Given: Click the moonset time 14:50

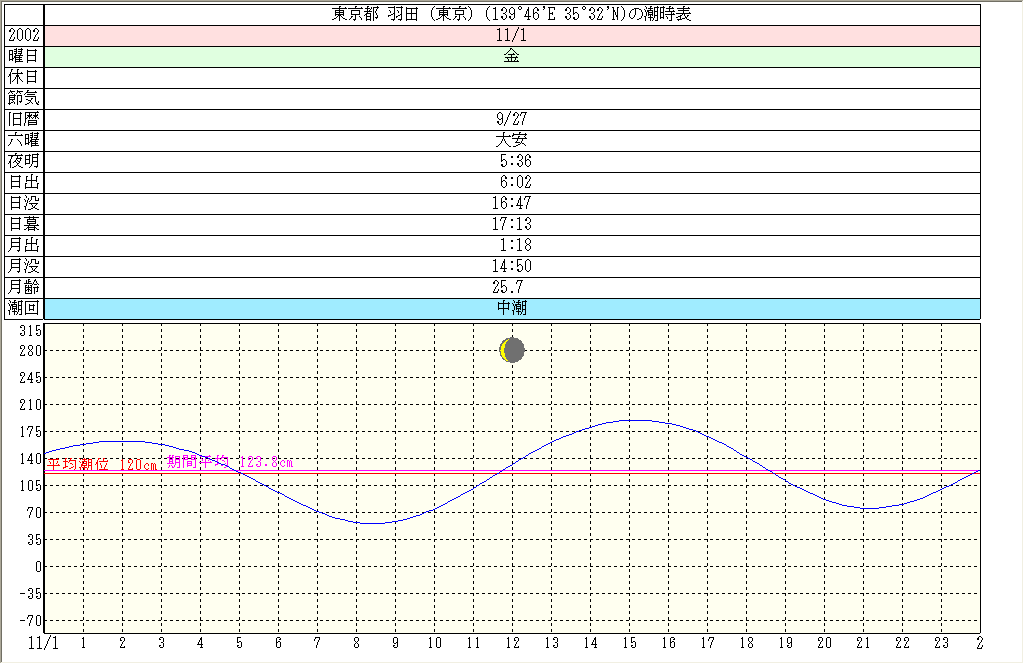Looking at the screenshot, I should (x=512, y=266).
